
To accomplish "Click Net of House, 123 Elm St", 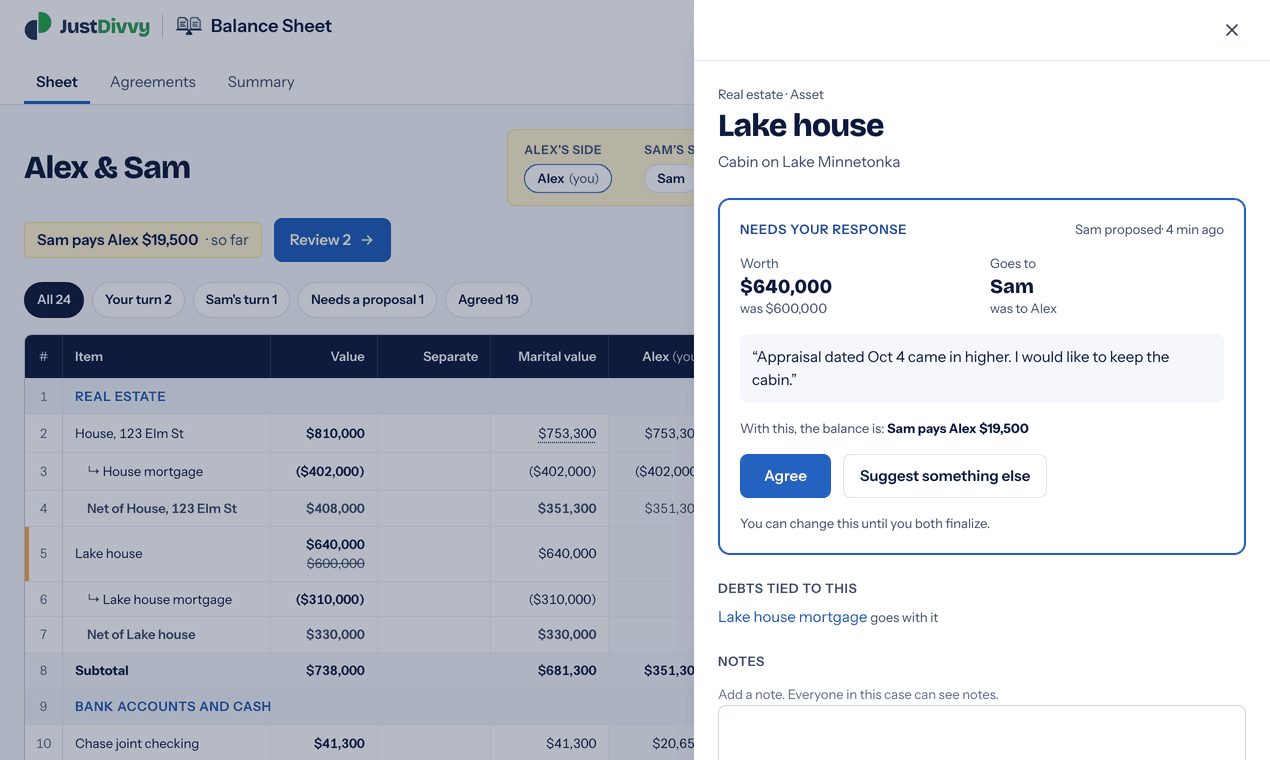I will pyautogui.click(x=162, y=508).
